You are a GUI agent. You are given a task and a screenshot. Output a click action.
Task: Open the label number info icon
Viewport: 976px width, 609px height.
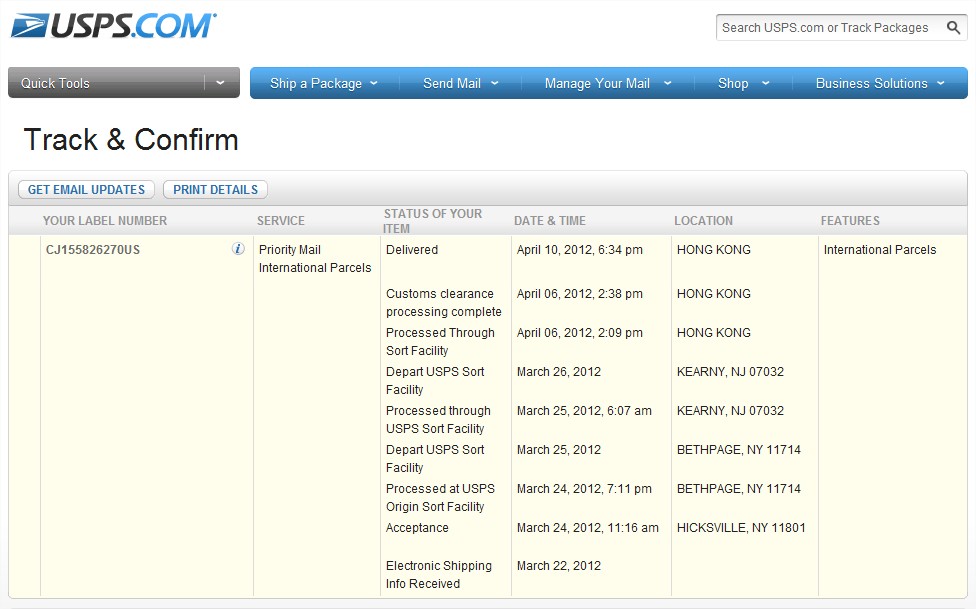tap(238, 248)
